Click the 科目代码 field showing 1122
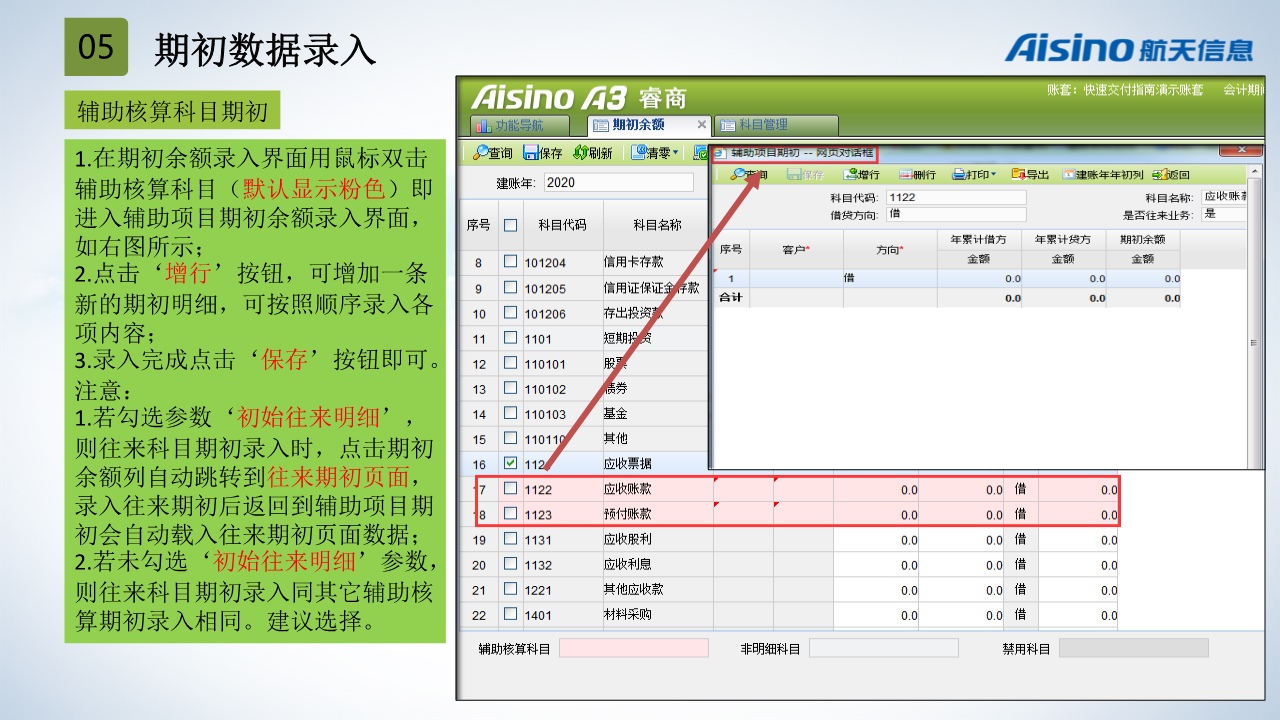This screenshot has width=1280, height=720. [955, 197]
